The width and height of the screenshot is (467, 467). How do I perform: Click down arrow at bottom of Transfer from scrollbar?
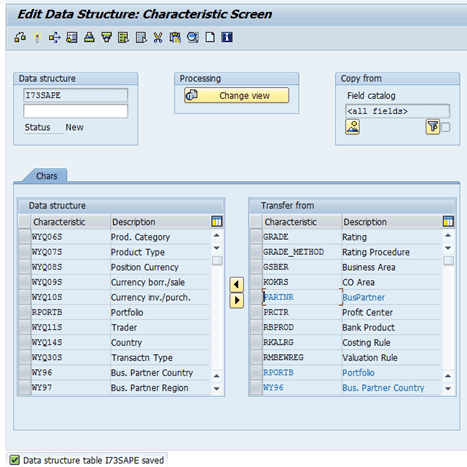[x=448, y=389]
